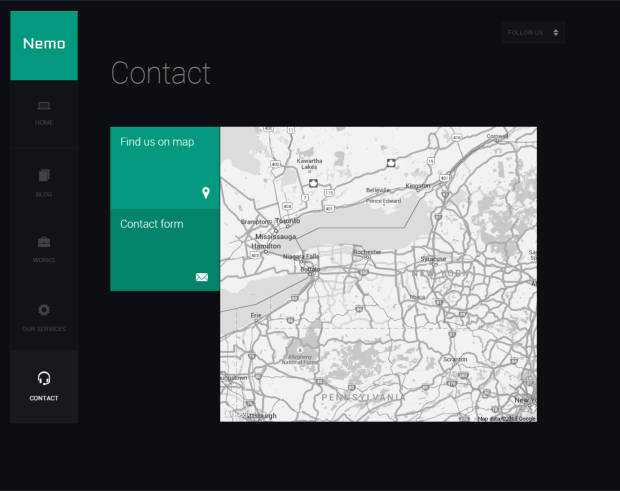This screenshot has width=620, height=491.
Task: Expand the Follow Us dropdown
Action: click(533, 32)
